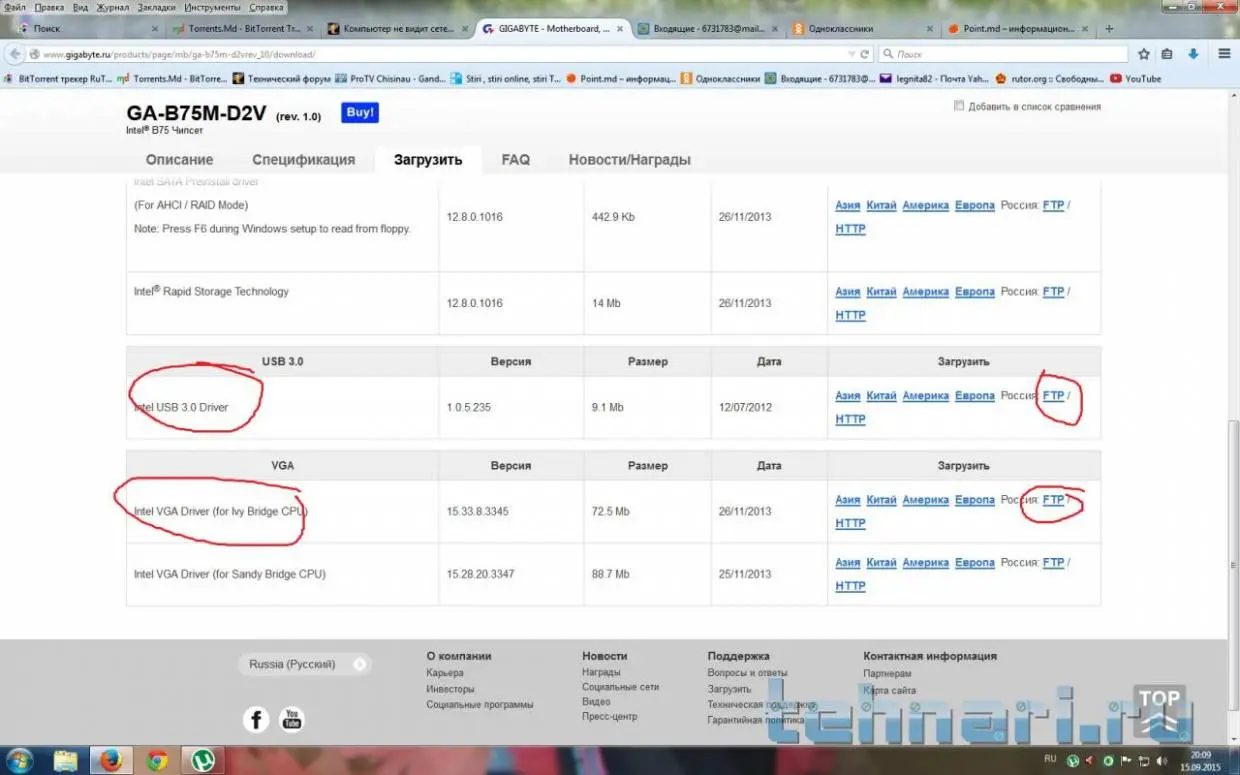Switch to the Новости/Награды tab
Viewport: 1240px width, 775px height.
[630, 160]
